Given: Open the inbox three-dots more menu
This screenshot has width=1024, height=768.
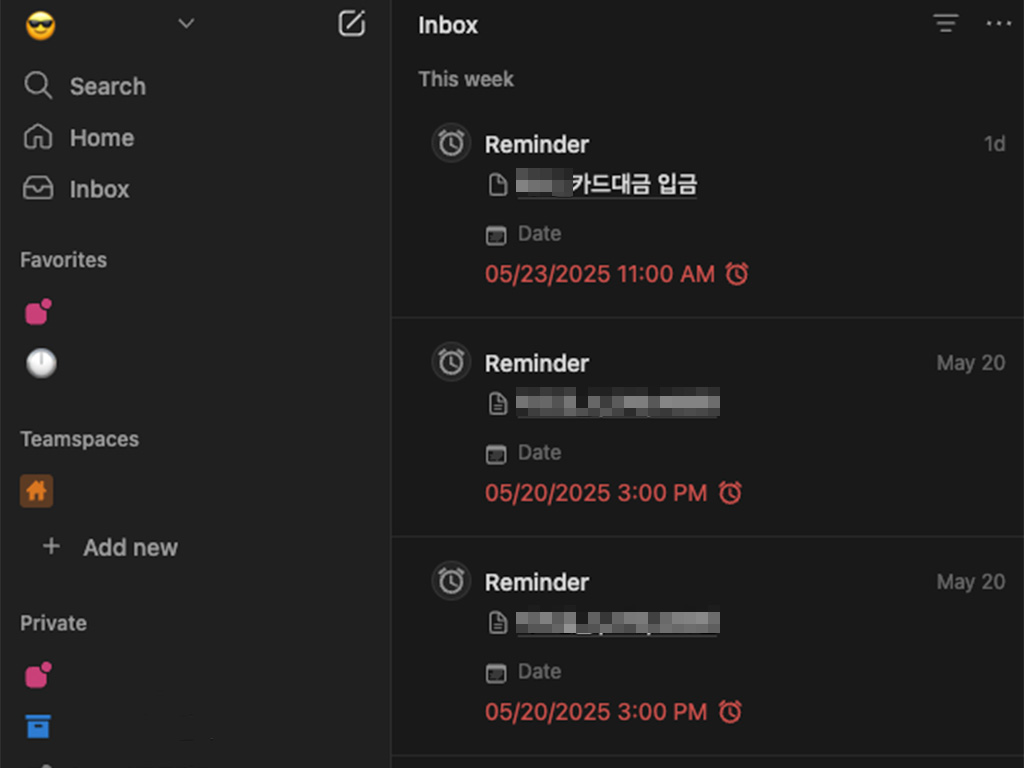Looking at the screenshot, I should [998, 24].
